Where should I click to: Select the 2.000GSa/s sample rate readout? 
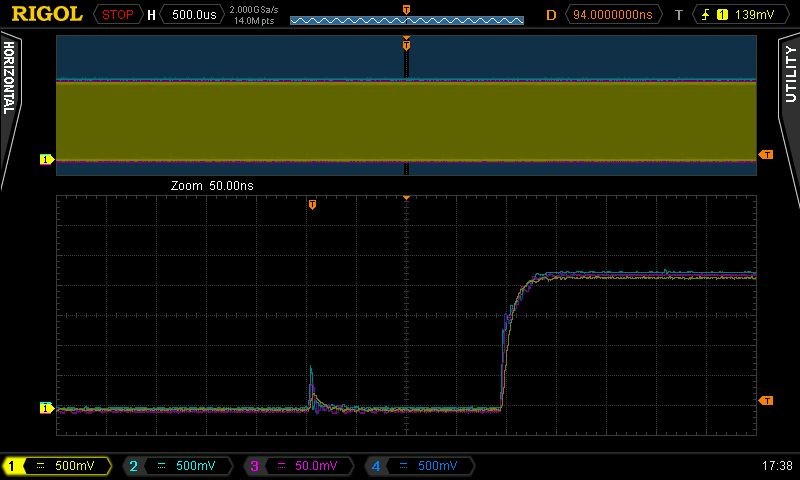[254, 10]
